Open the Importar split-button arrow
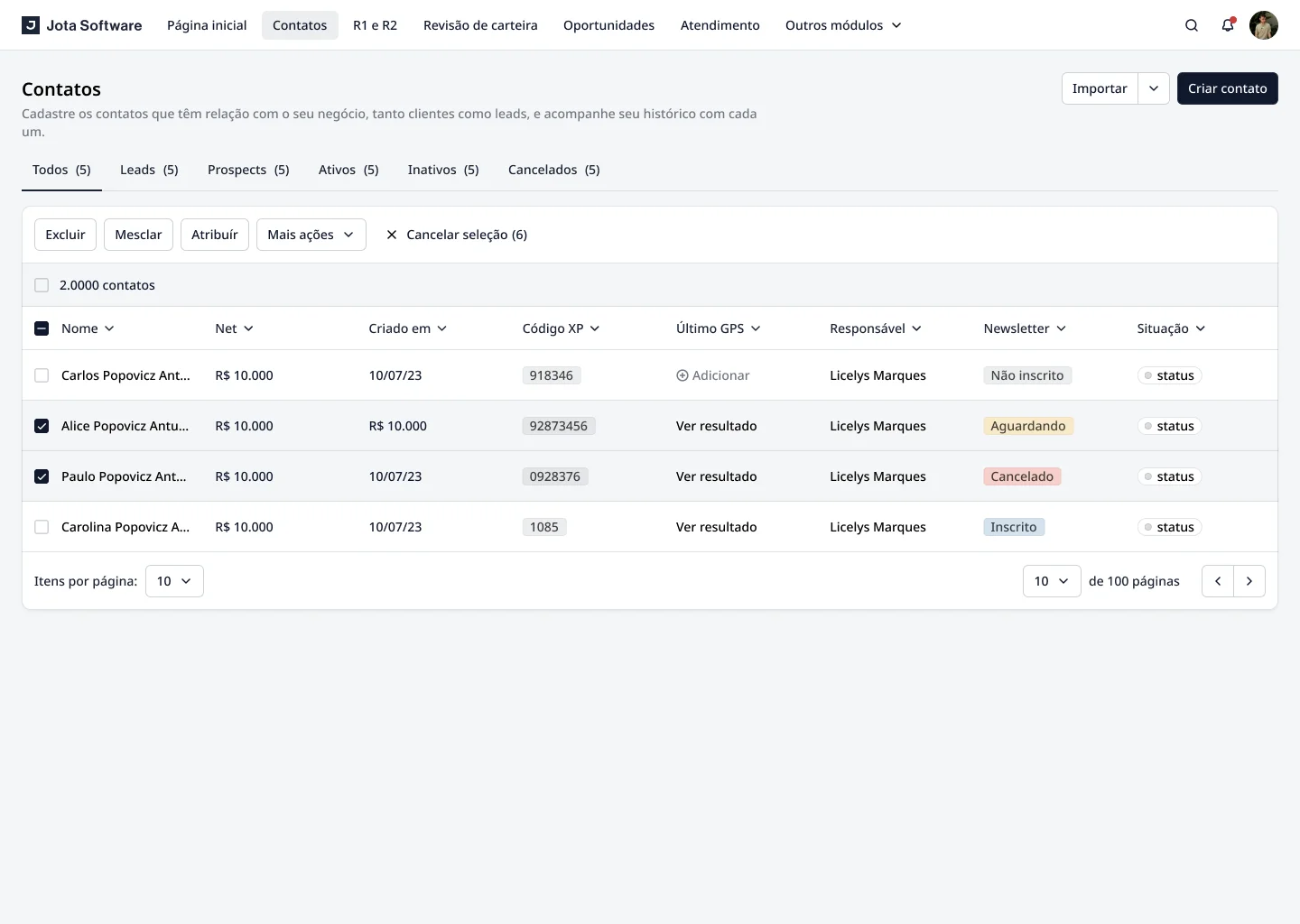The width and height of the screenshot is (1300, 924). tap(1154, 88)
